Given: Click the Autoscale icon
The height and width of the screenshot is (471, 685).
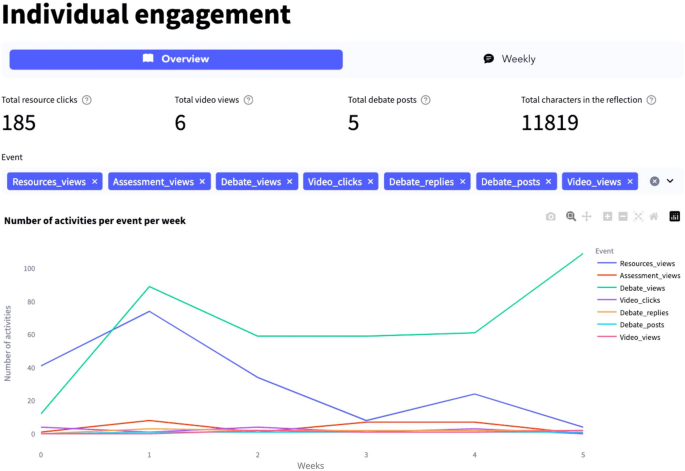Looking at the screenshot, I should [638, 216].
